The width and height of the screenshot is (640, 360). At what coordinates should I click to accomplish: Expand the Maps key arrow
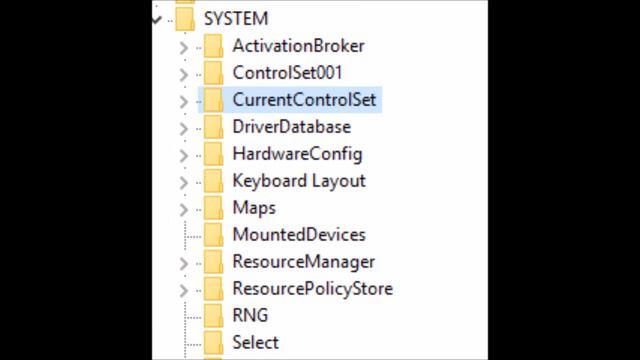click(184, 209)
